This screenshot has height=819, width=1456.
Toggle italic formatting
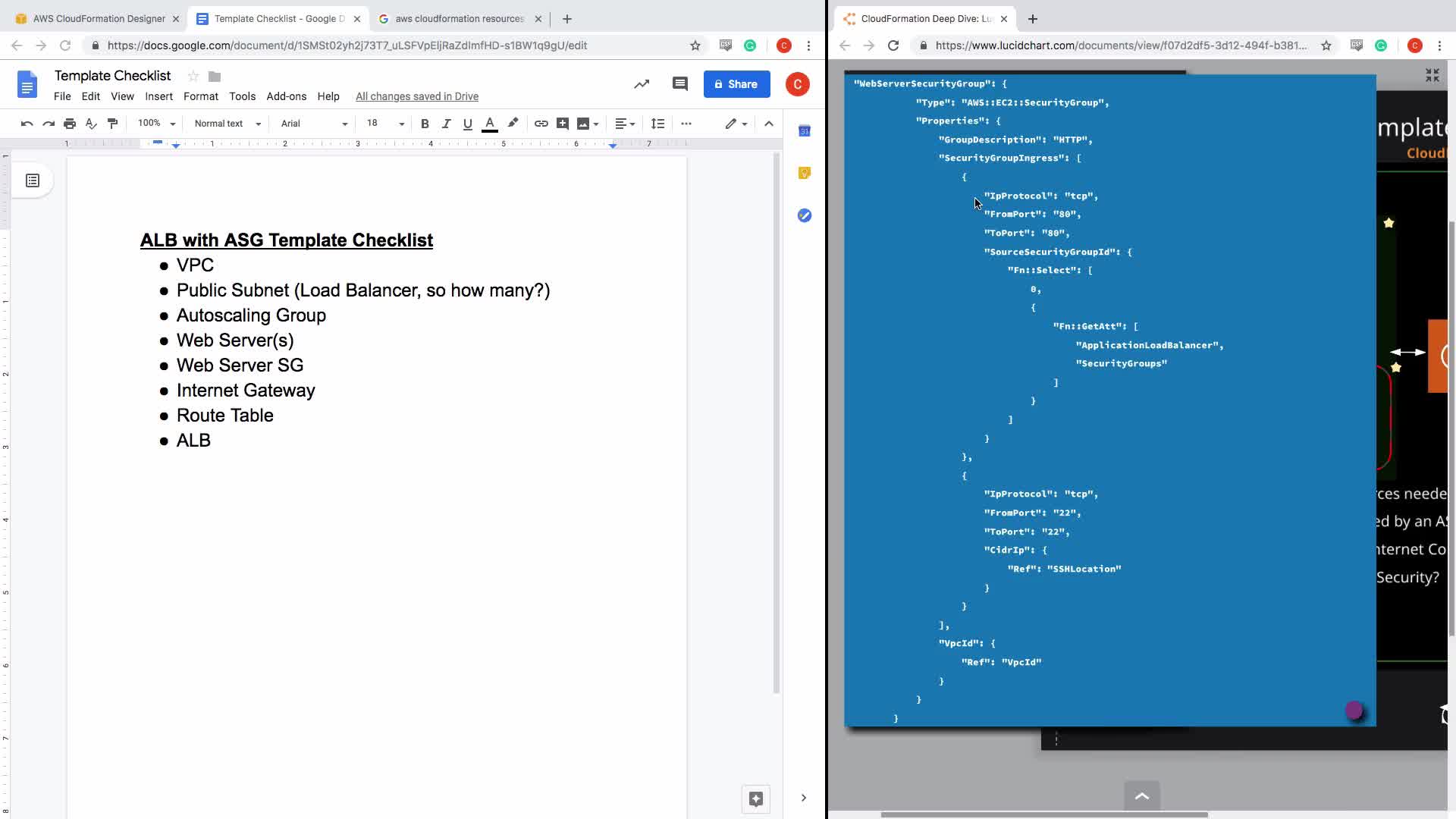coord(446,124)
